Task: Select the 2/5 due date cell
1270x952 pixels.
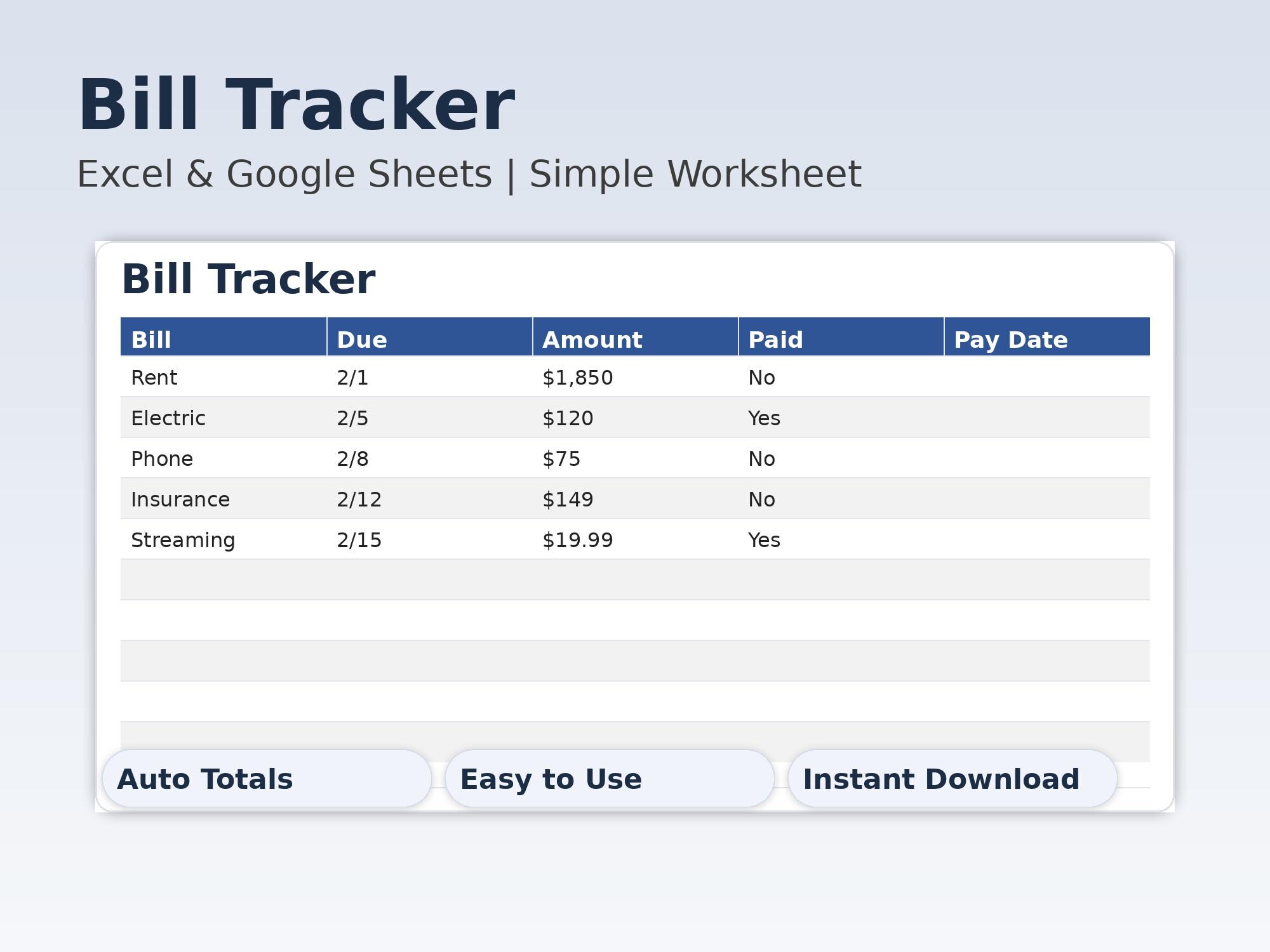Action: 429,418
